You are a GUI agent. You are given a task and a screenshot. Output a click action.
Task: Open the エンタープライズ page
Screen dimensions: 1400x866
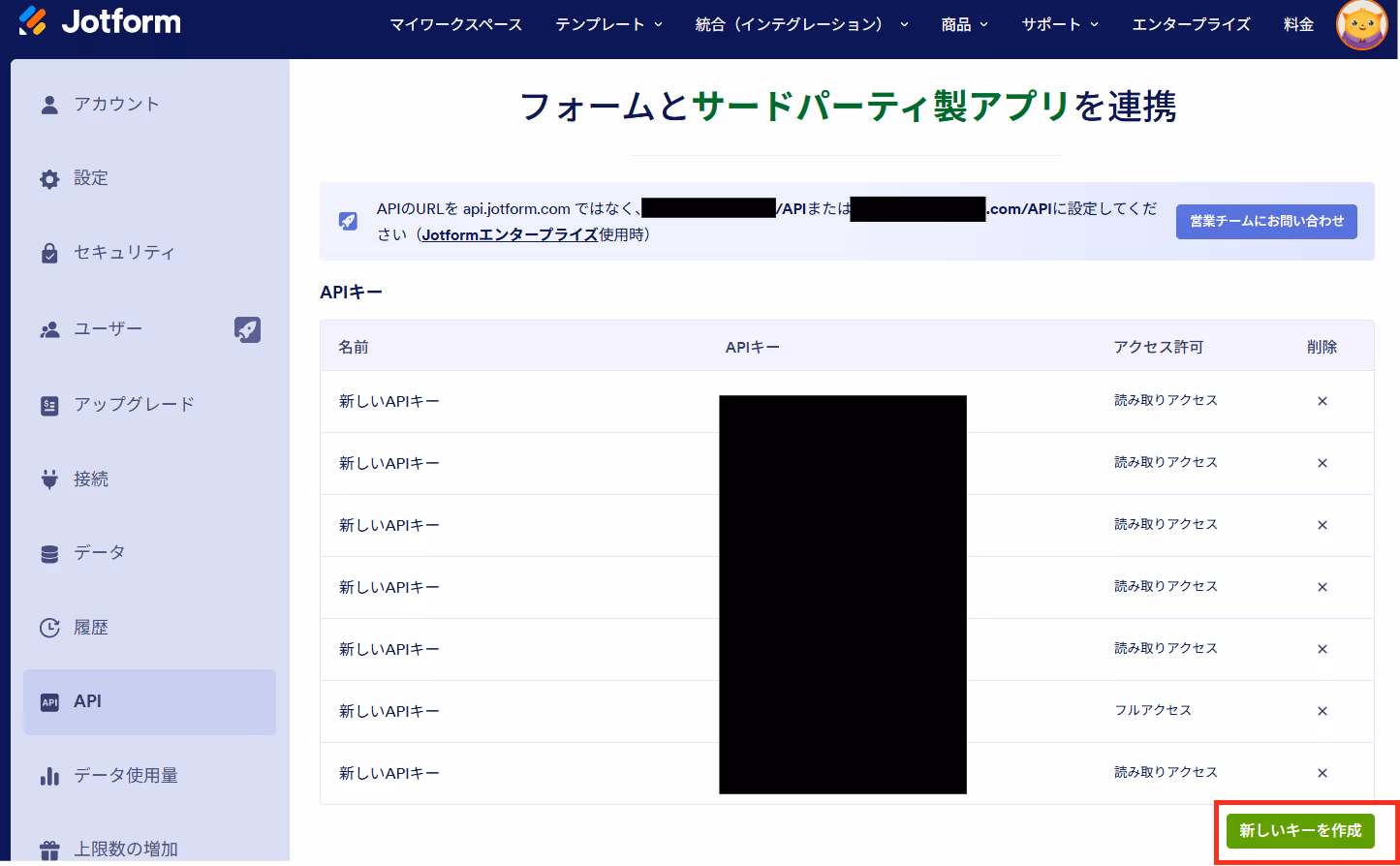tap(1191, 24)
